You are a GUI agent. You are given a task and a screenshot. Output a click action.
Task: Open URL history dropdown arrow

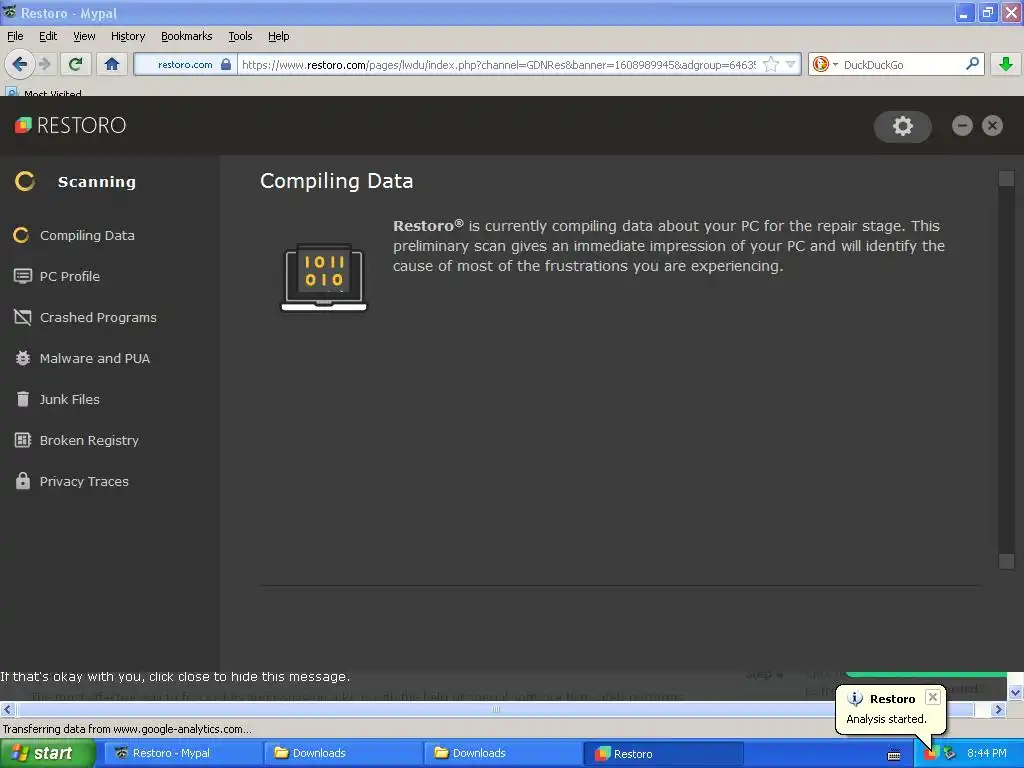pos(791,64)
